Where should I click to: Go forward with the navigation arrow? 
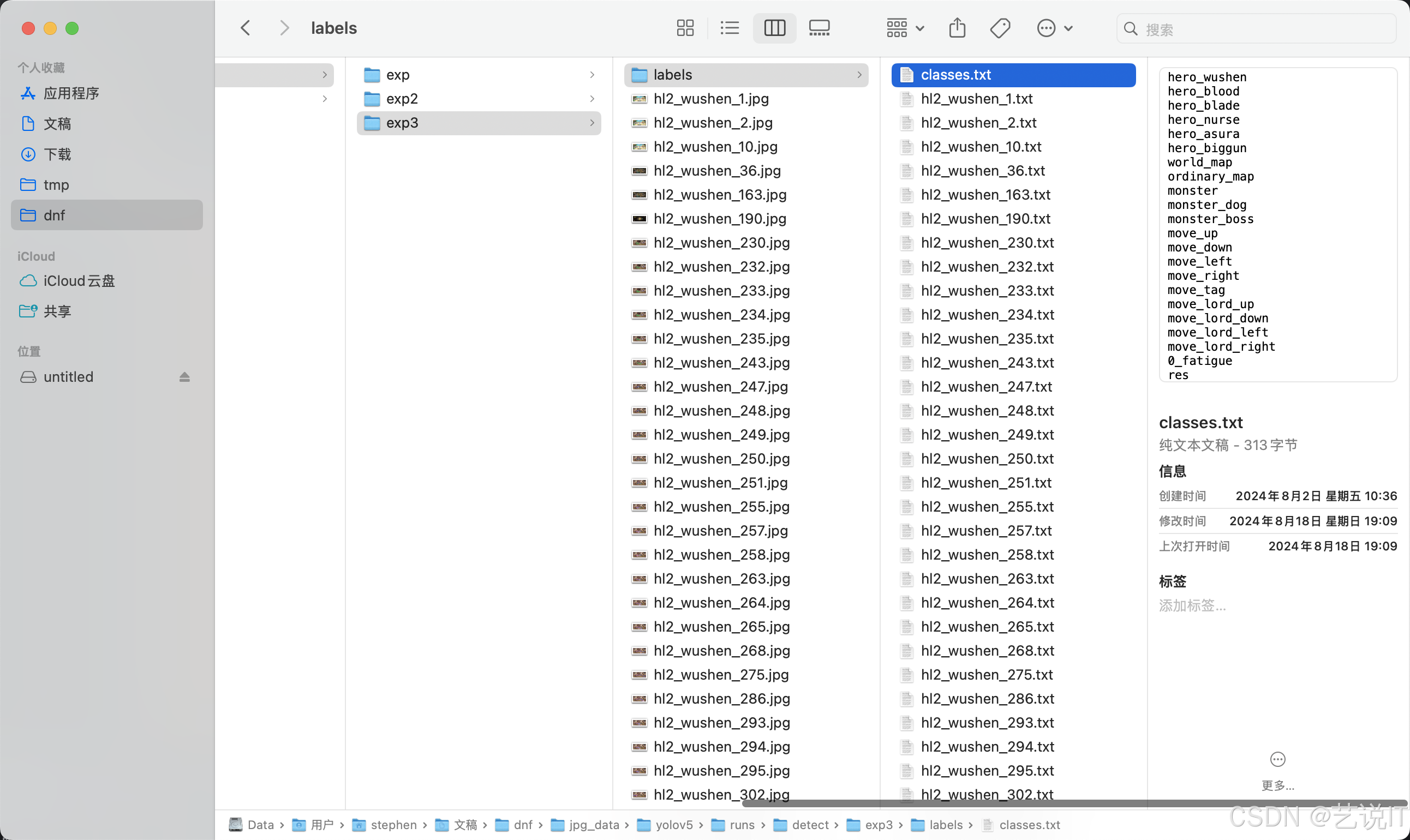point(284,28)
